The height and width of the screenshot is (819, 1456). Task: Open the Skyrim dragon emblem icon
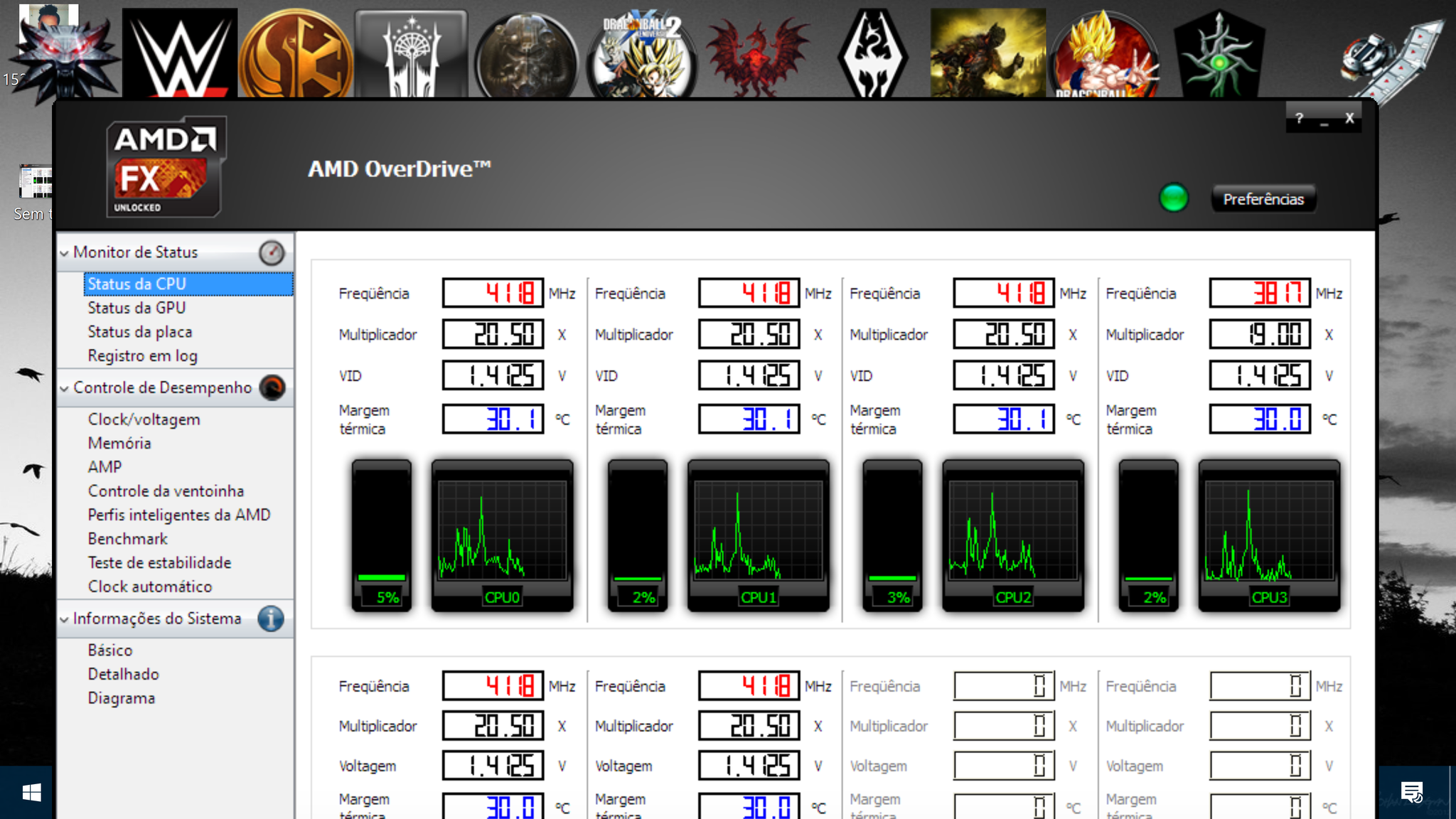872,54
